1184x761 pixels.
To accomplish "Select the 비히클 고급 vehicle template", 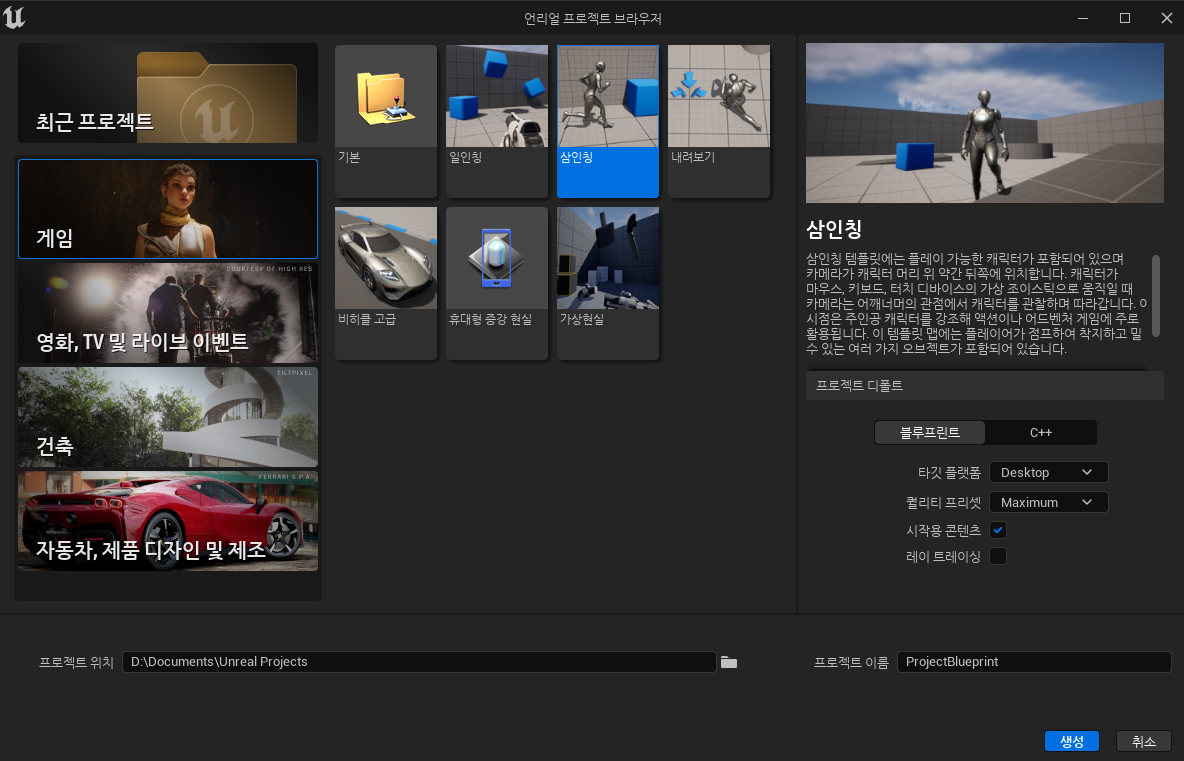I will tap(386, 283).
